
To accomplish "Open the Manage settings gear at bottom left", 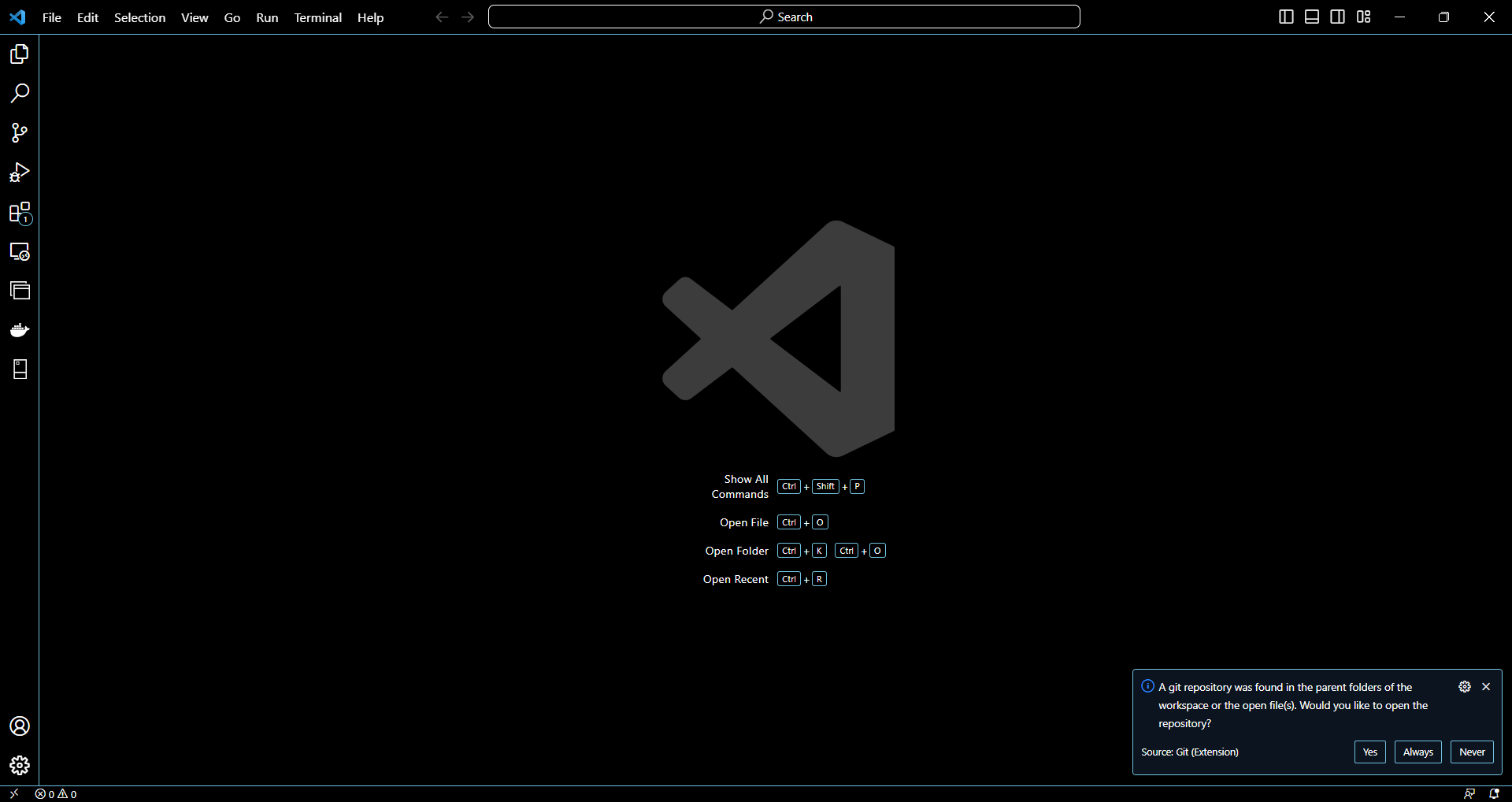I will (20, 765).
